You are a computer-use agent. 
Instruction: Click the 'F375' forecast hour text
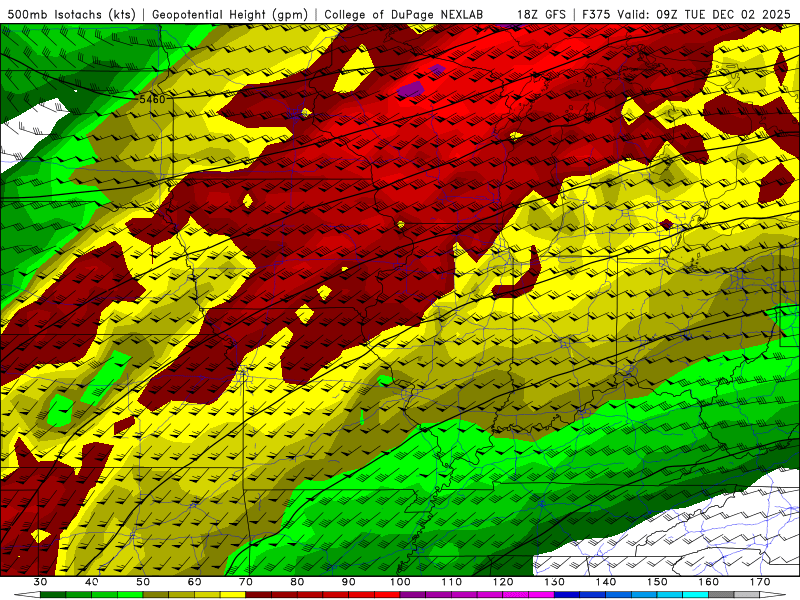click(x=596, y=15)
